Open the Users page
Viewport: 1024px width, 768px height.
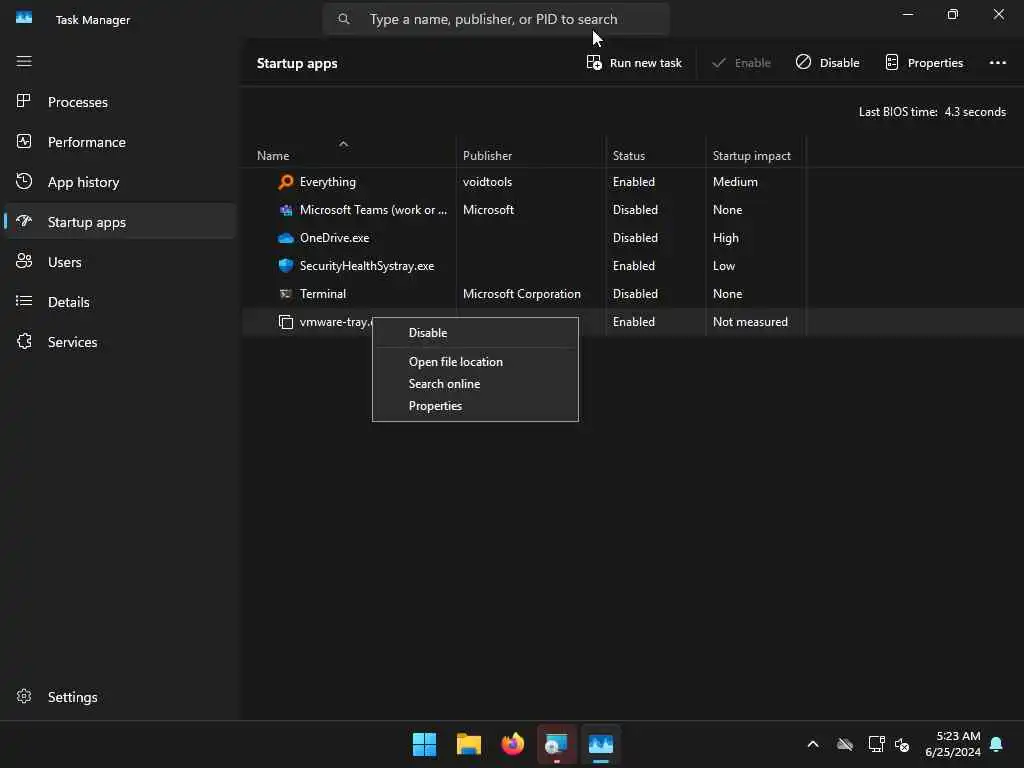pyautogui.click(x=120, y=262)
